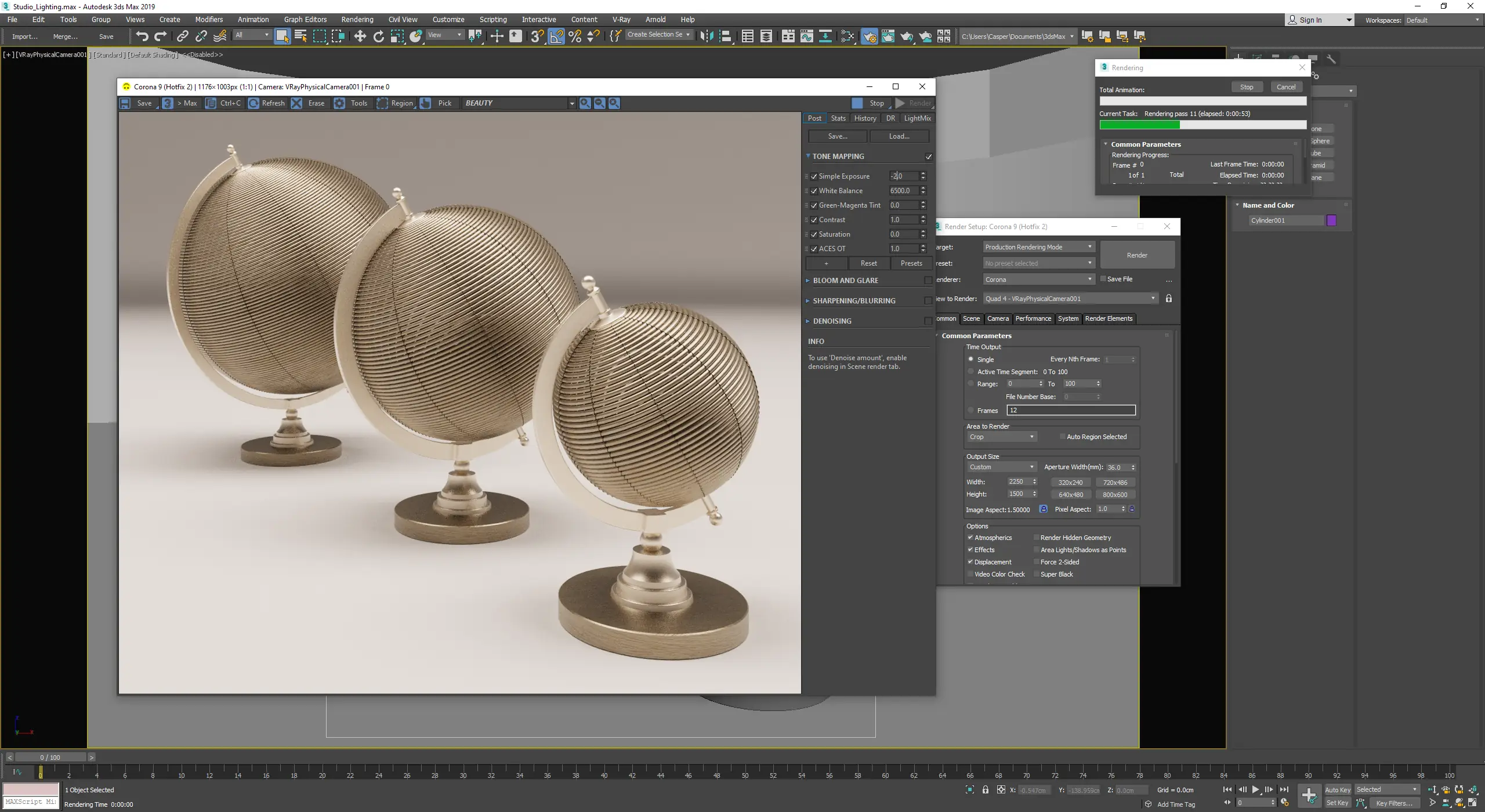Click the purple object color swatch

tap(1331, 220)
